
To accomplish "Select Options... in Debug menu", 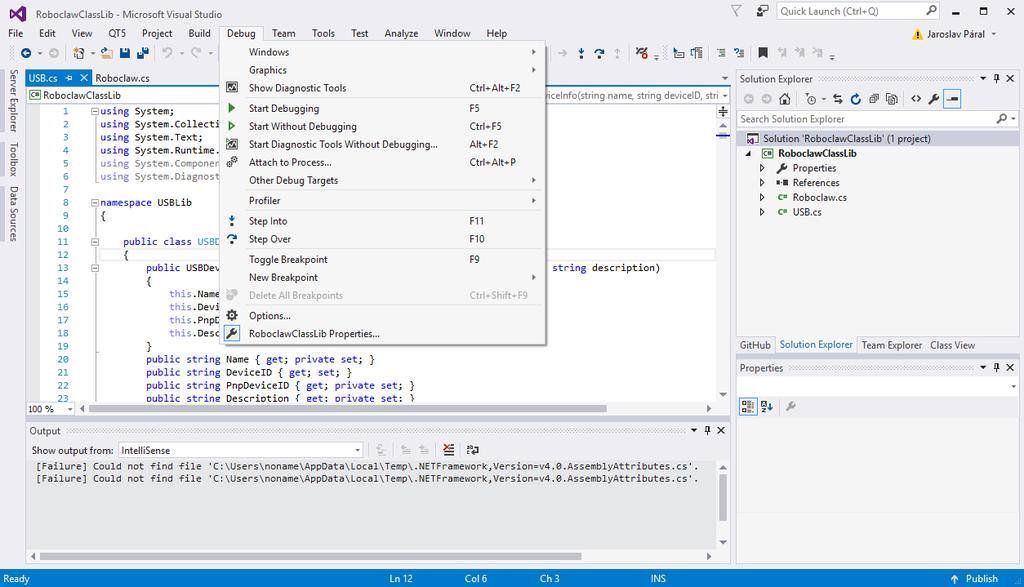I will pos(383,316).
